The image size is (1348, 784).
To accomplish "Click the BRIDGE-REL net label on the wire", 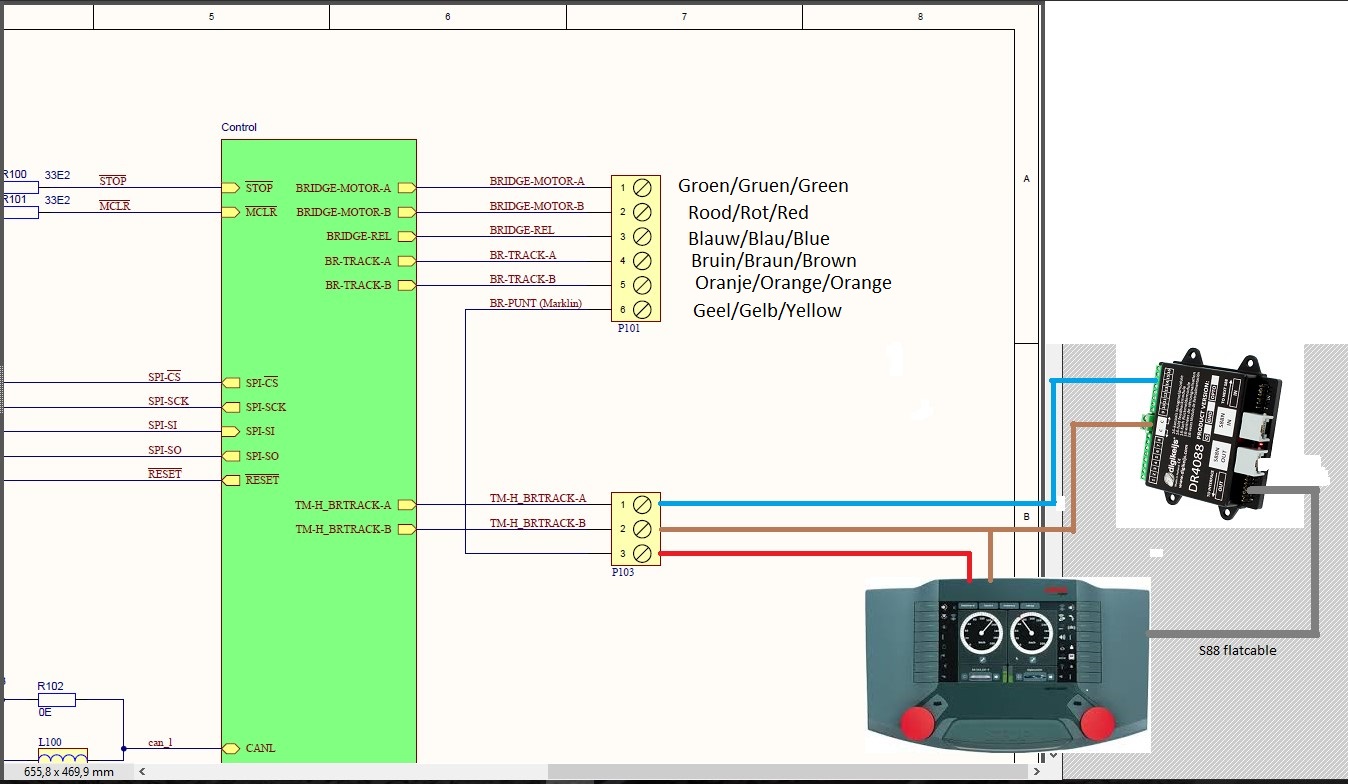I will [x=521, y=230].
